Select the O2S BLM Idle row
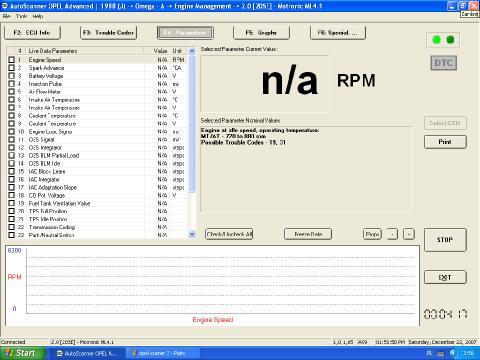480x360 pixels. [x=97, y=163]
